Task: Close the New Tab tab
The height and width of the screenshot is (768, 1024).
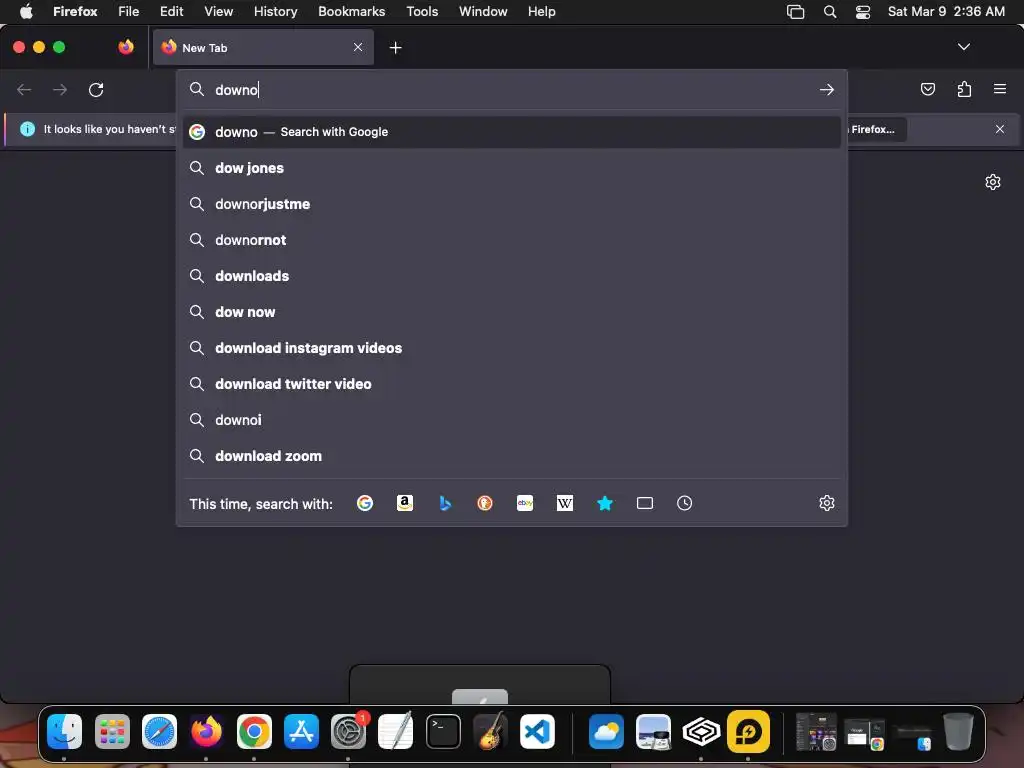Action: tap(358, 47)
